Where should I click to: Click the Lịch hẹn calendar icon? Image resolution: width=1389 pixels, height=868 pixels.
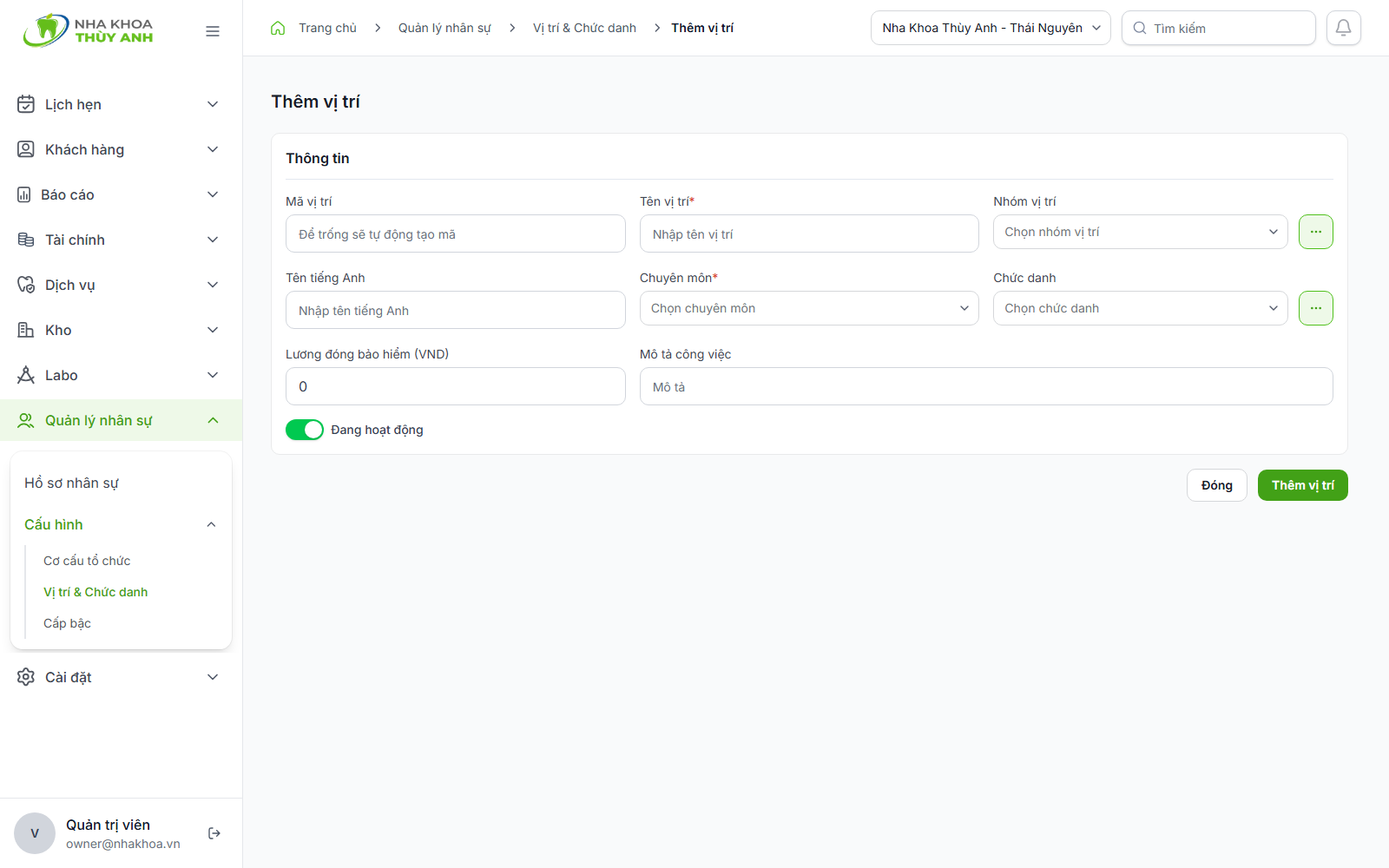[x=26, y=104]
